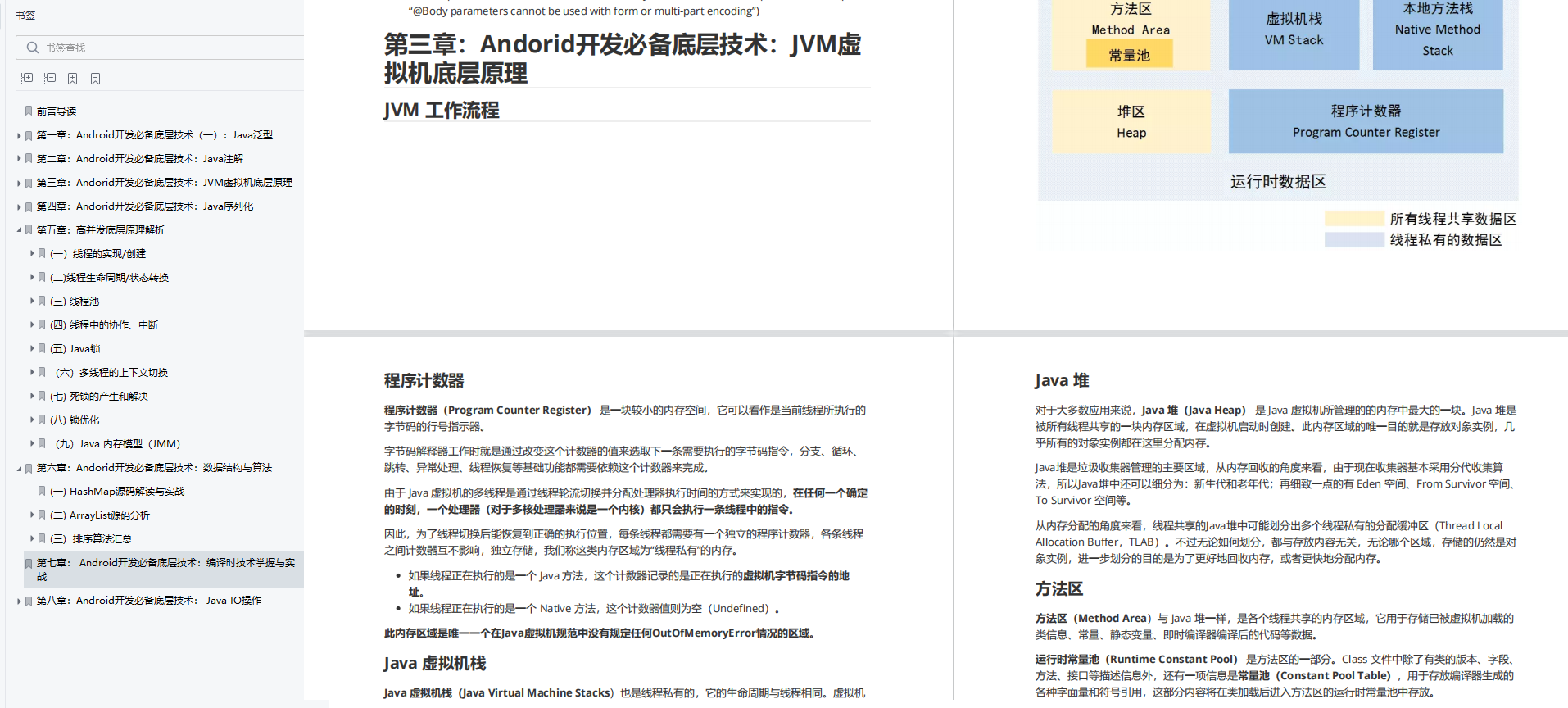Click the bookmark icon beside (二) ArrayList源码分析
The height and width of the screenshot is (708, 1568).
pos(42,515)
